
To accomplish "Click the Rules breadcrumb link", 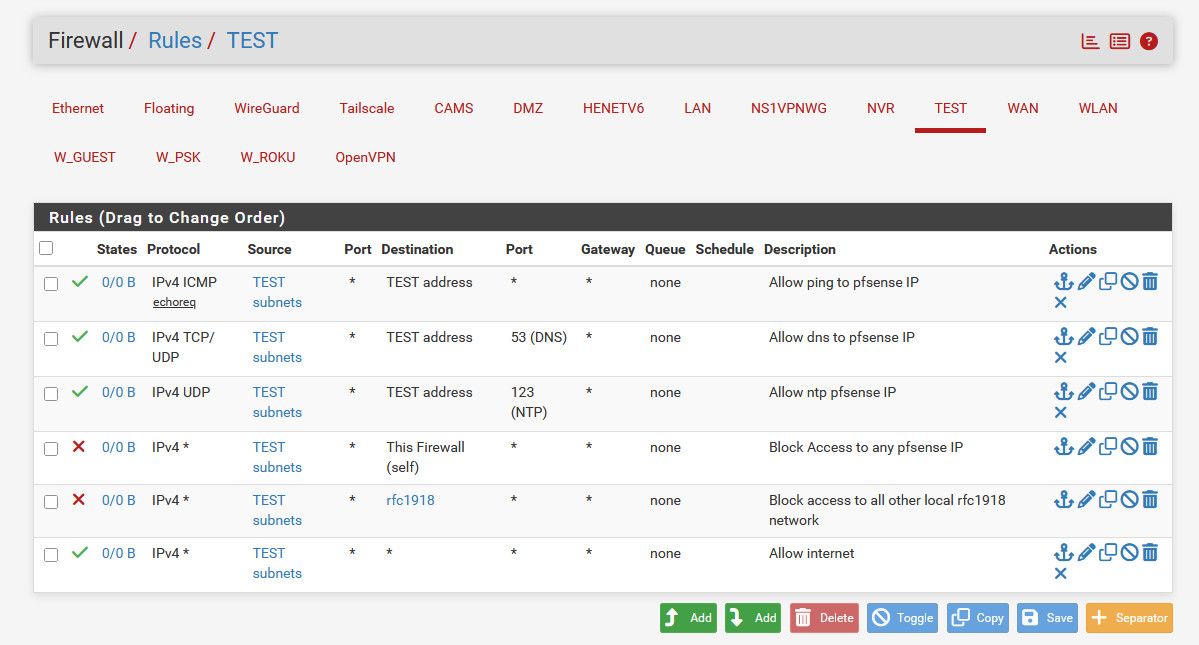I will pyautogui.click(x=175, y=40).
